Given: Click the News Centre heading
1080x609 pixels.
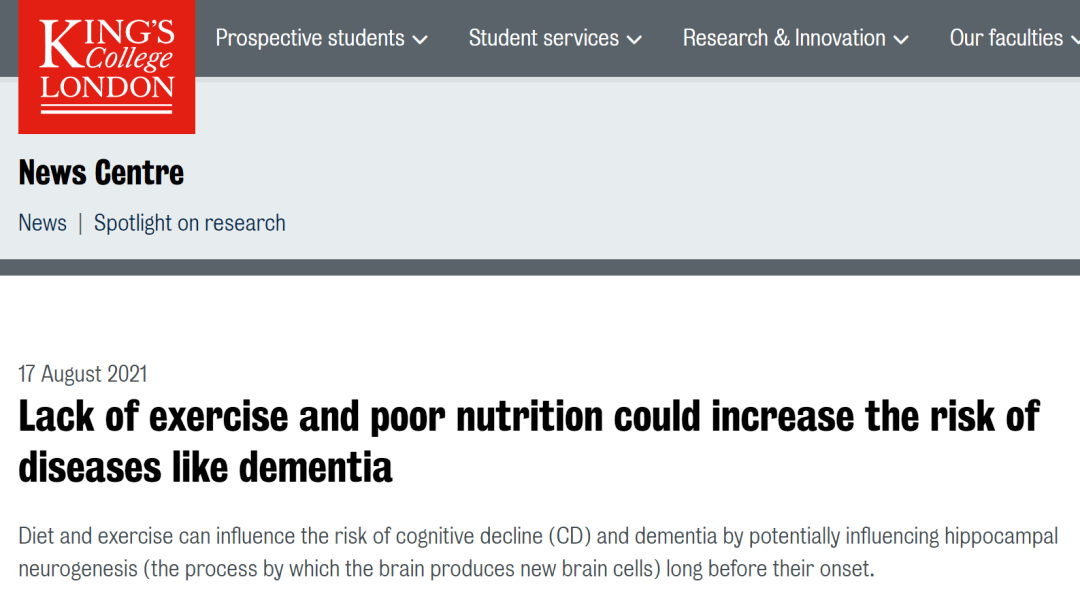Looking at the screenshot, I should point(101,173).
